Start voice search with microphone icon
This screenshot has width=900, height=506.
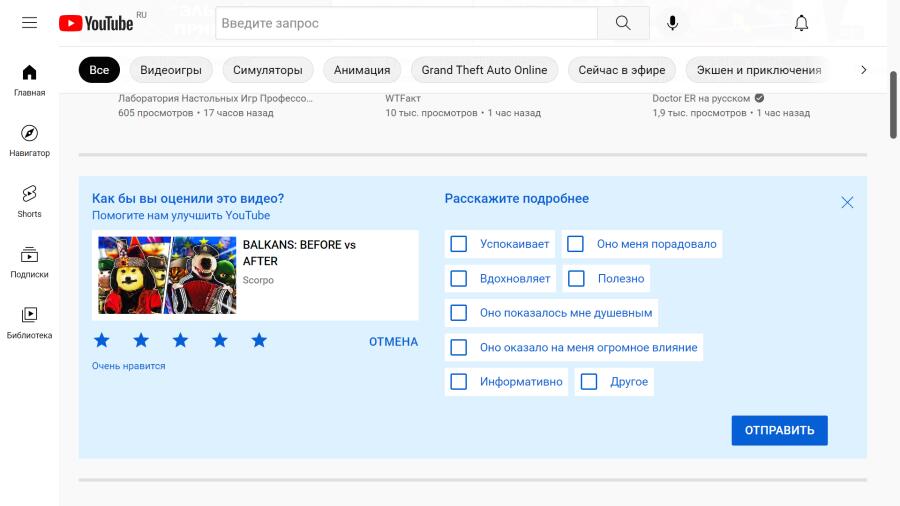point(672,23)
